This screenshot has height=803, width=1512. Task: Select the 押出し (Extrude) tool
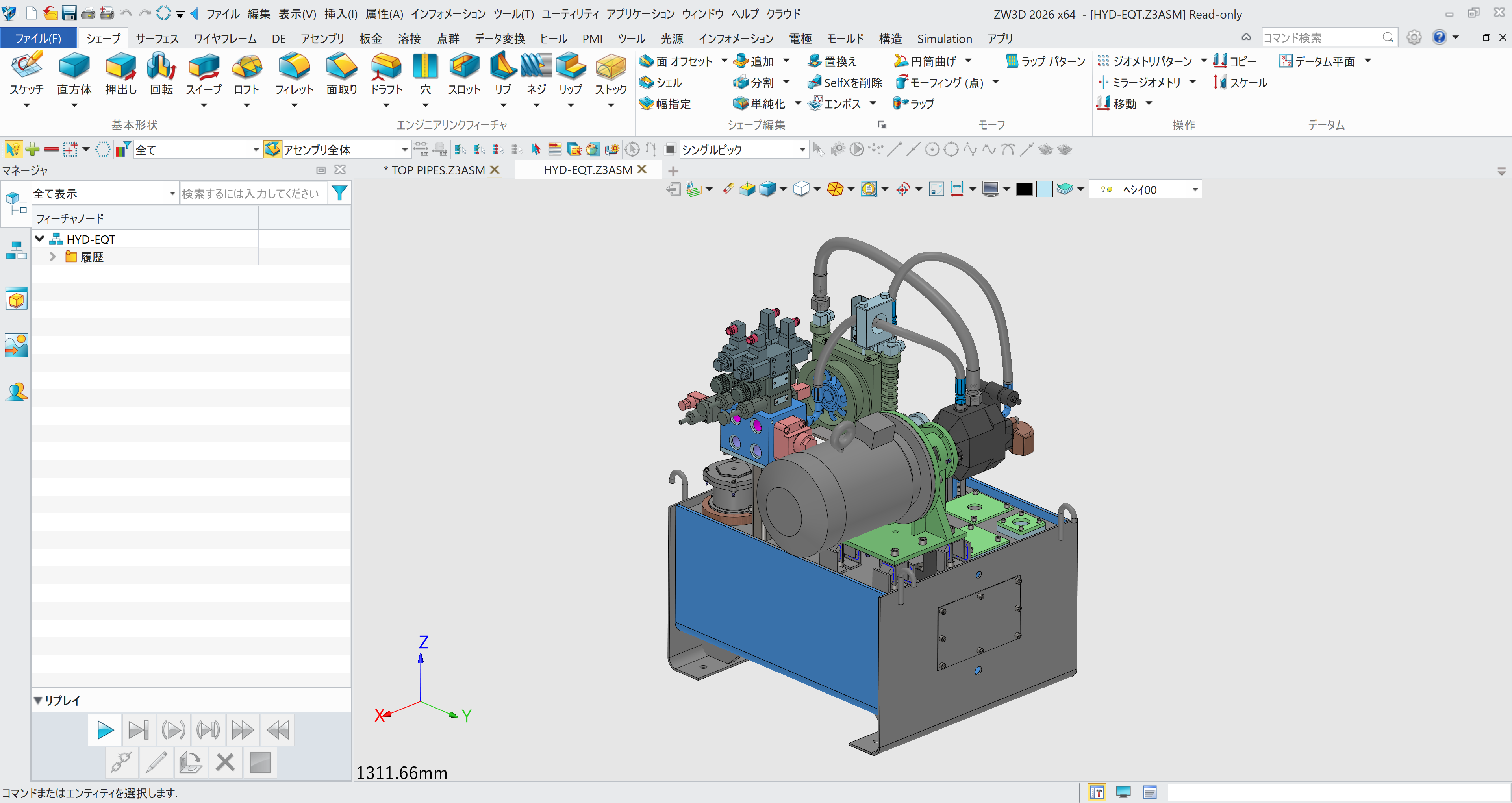[120, 75]
